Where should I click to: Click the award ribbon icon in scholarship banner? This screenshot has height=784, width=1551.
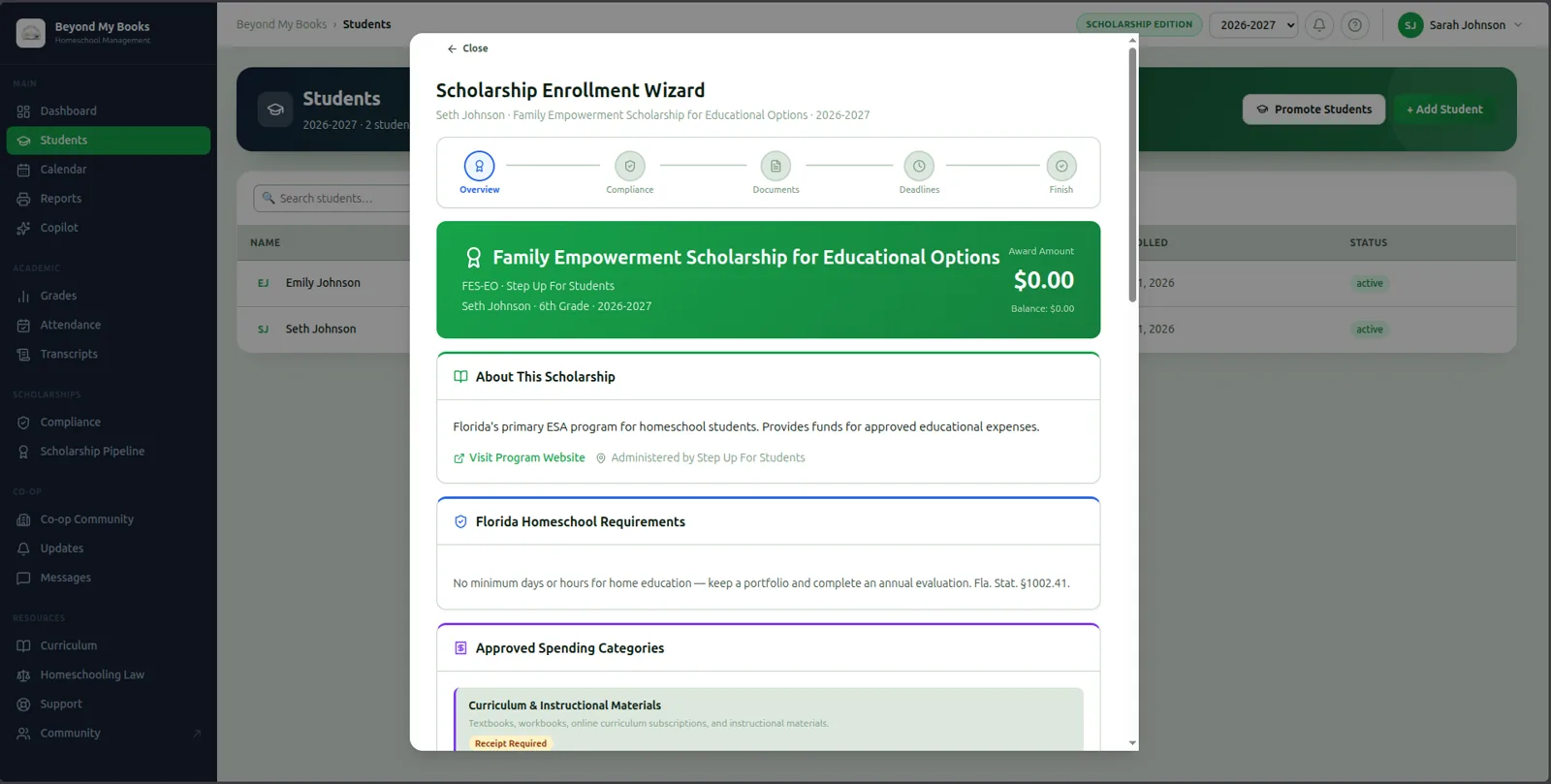[473, 258]
